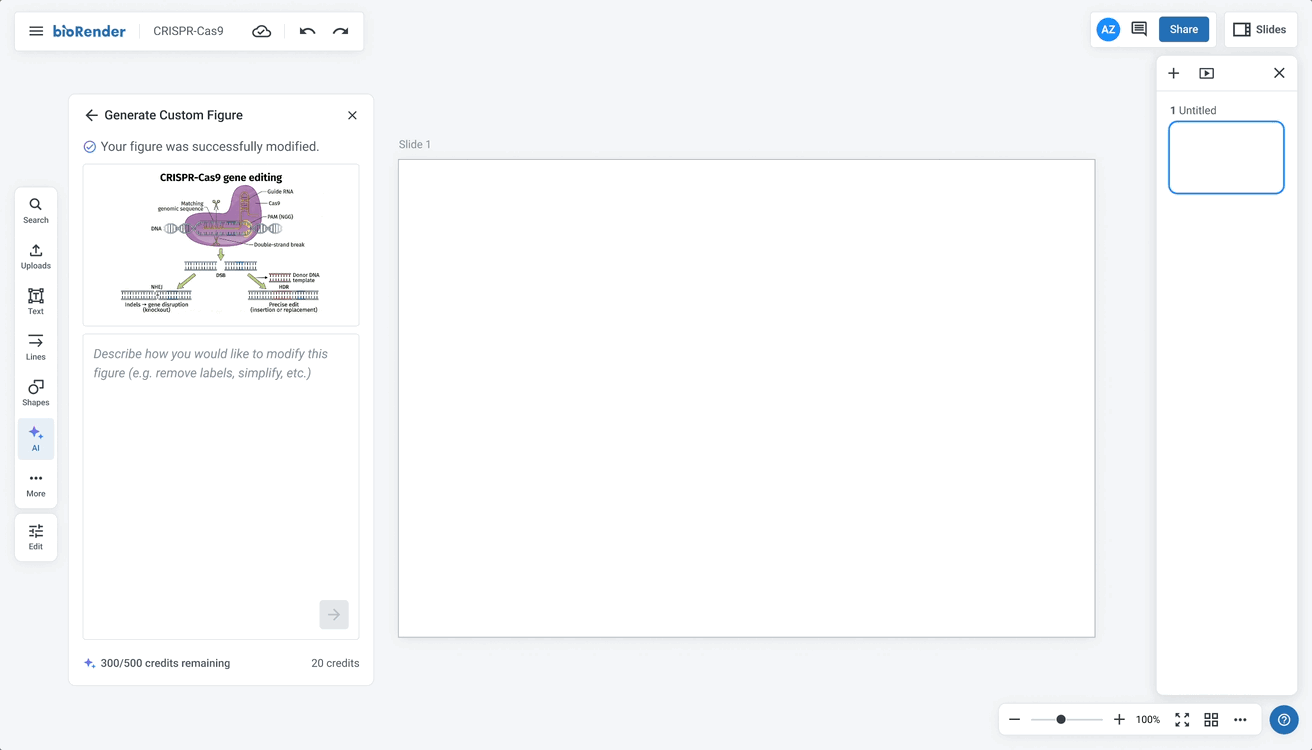
Task: Open the Edit panel
Action: [35, 536]
